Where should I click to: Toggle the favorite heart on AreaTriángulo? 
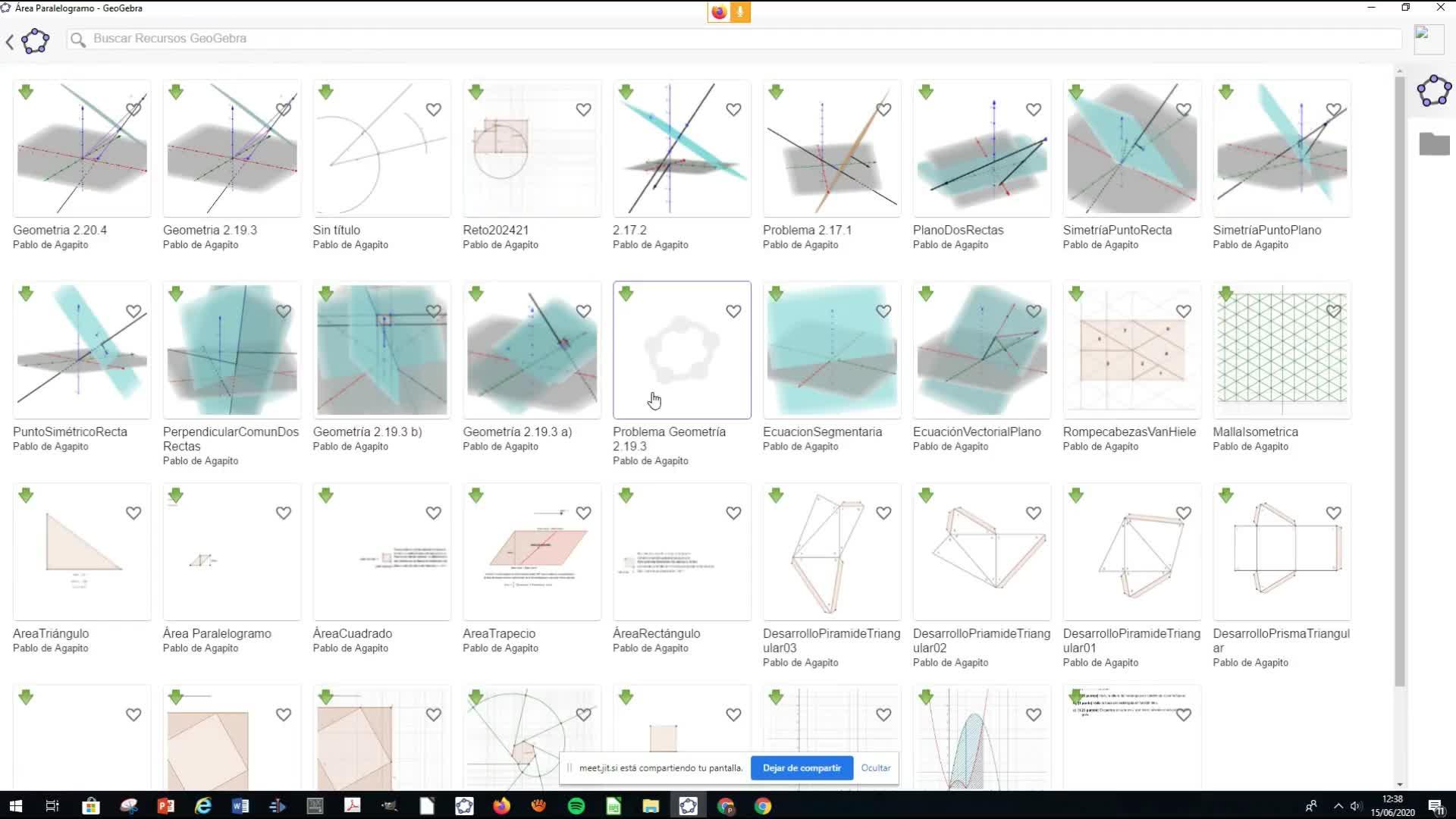133,513
